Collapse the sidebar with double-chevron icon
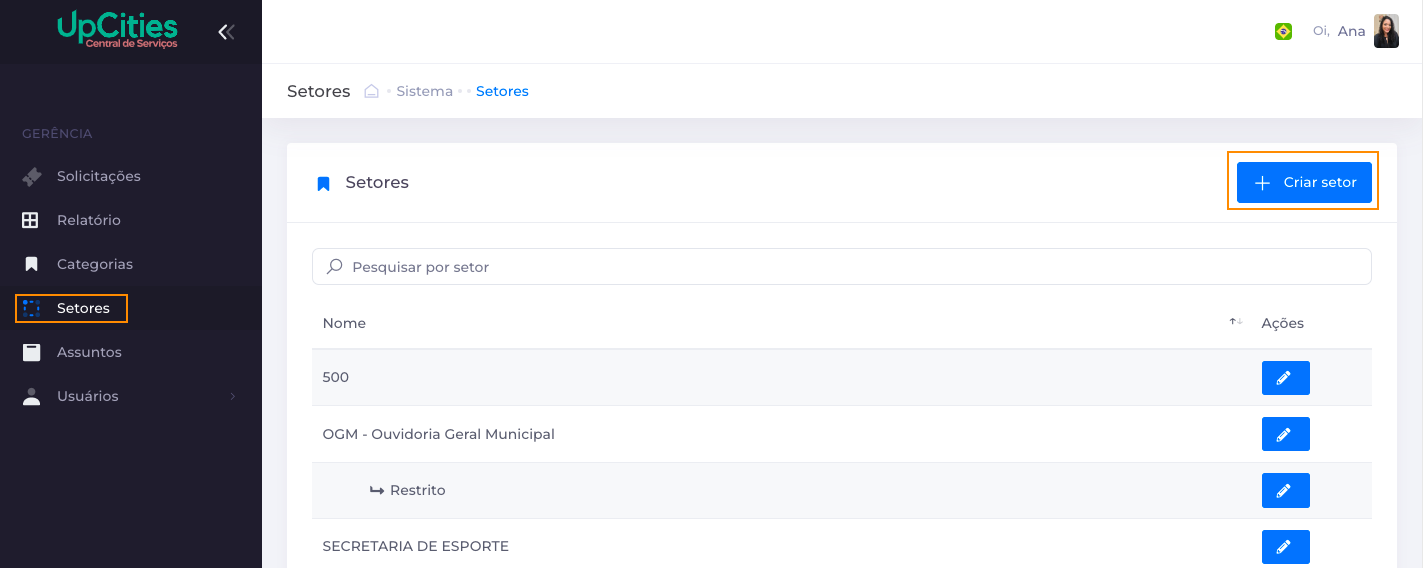The height and width of the screenshot is (568, 1423). pyautogui.click(x=226, y=32)
